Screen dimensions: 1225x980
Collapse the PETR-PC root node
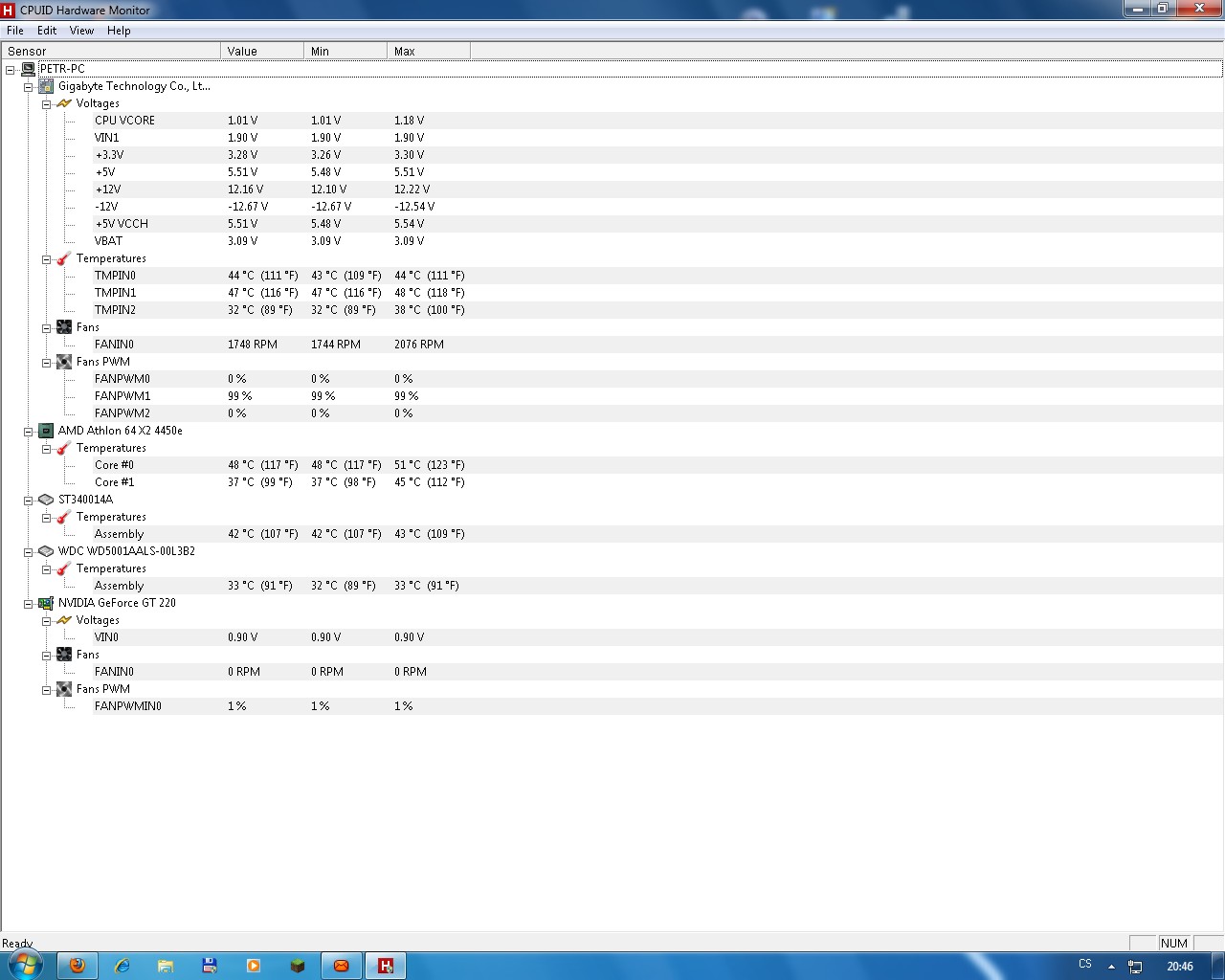(11, 70)
